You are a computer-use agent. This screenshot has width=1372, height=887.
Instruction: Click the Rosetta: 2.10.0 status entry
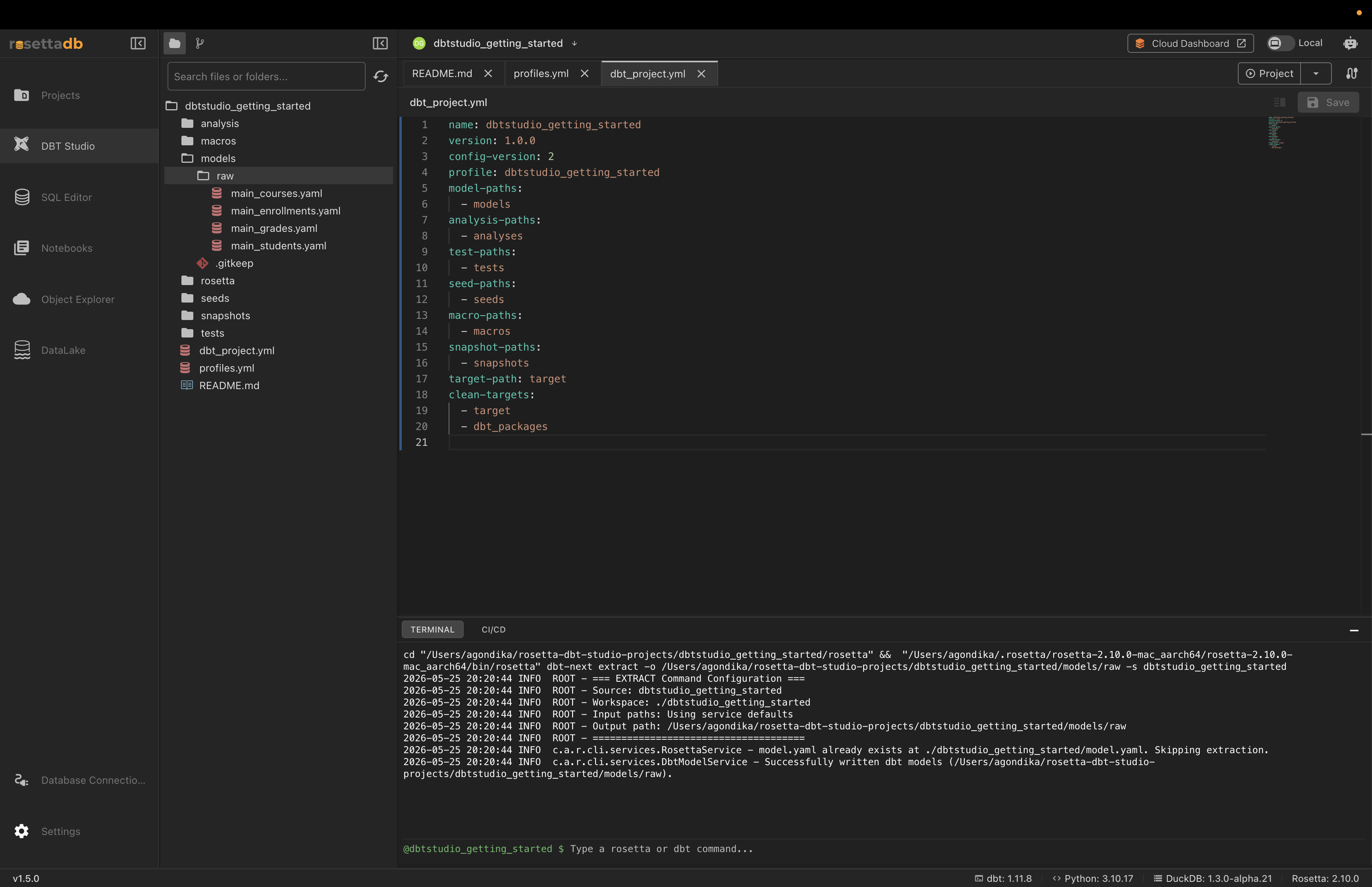click(x=1325, y=878)
